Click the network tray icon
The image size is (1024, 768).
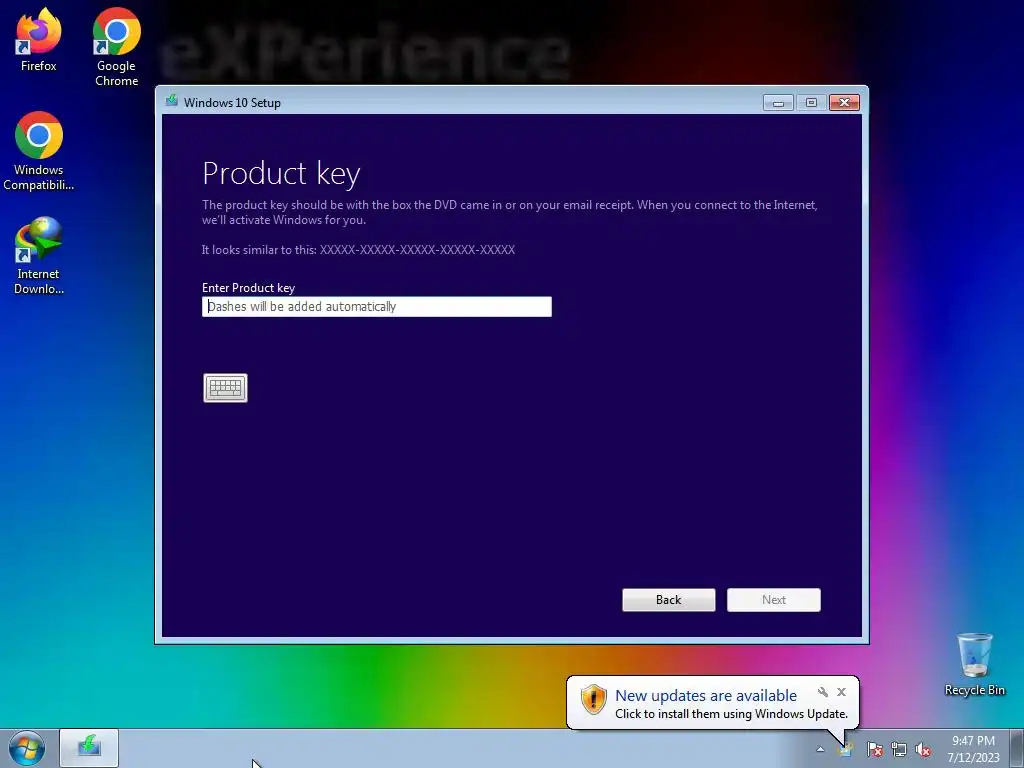point(899,749)
